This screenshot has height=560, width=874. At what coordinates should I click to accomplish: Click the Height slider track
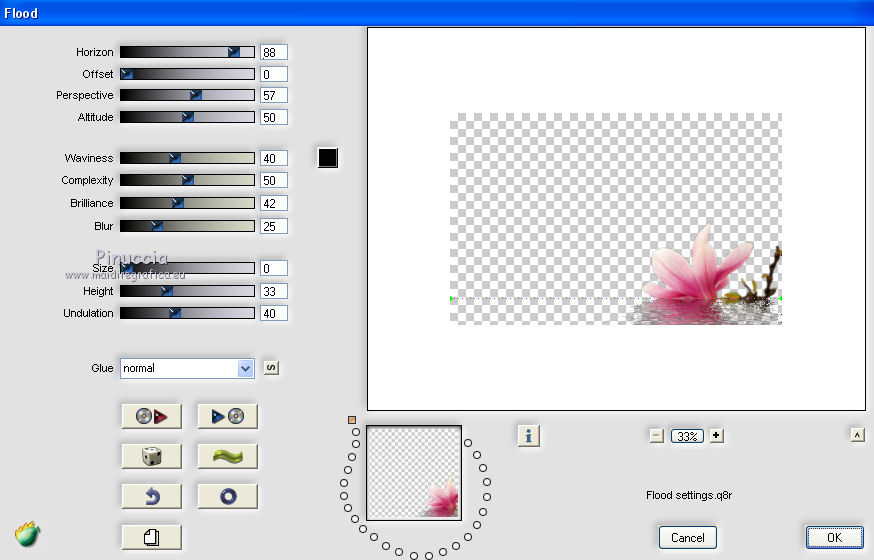(187, 291)
